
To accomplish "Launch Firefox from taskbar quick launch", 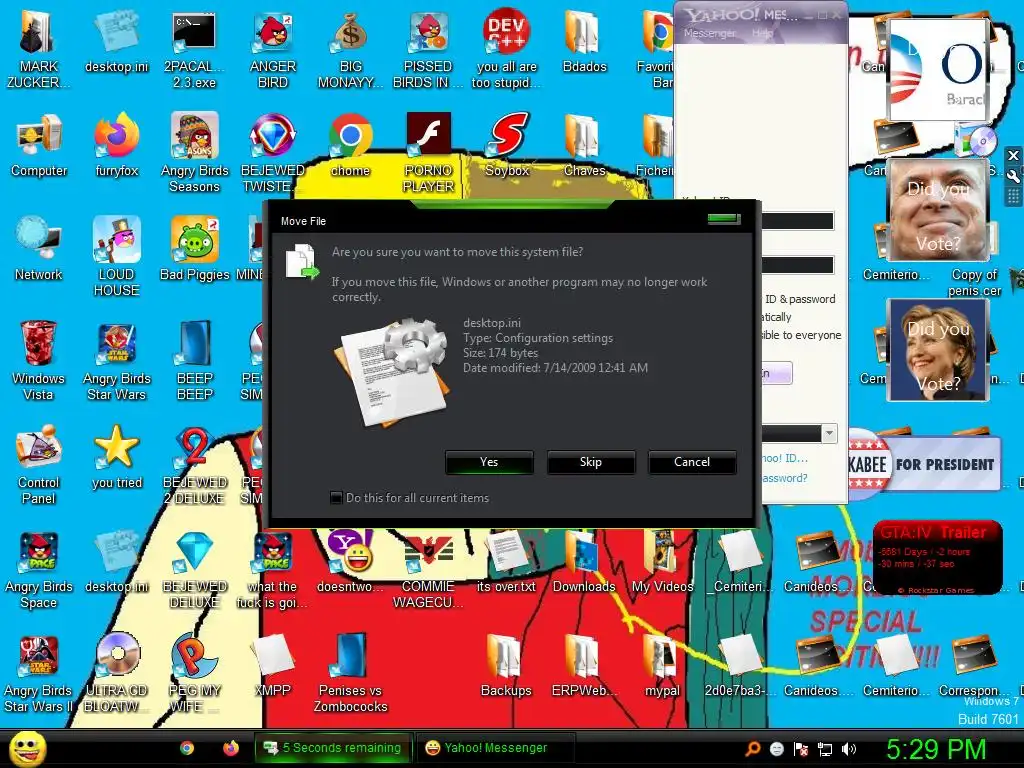I will (x=231, y=748).
